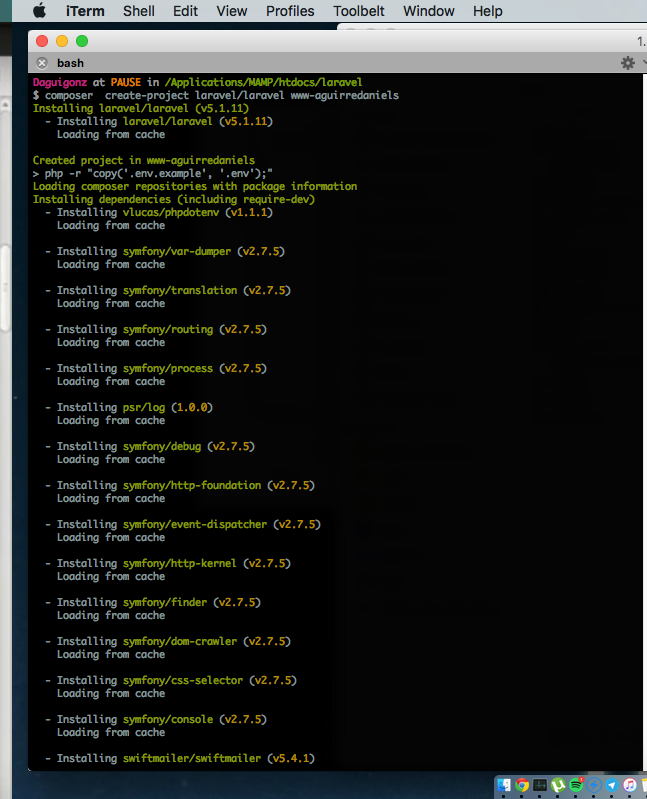The height and width of the screenshot is (799, 647).
Task: Click 'Installing dependencies (including require-dev)' line
Action: click(x=174, y=199)
